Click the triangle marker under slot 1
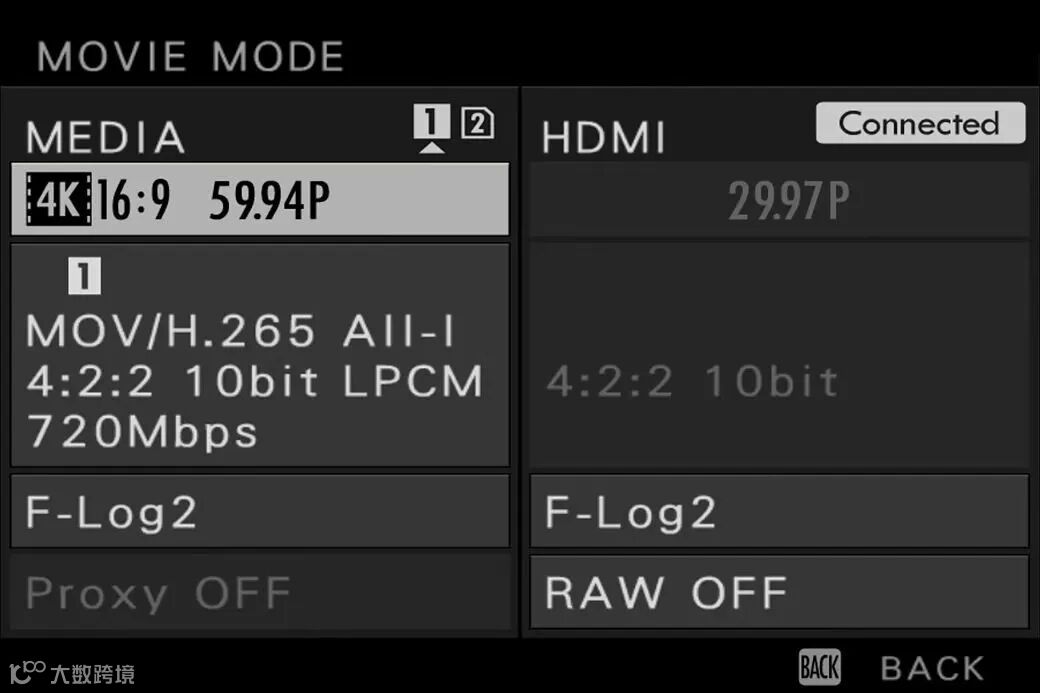 (432, 147)
